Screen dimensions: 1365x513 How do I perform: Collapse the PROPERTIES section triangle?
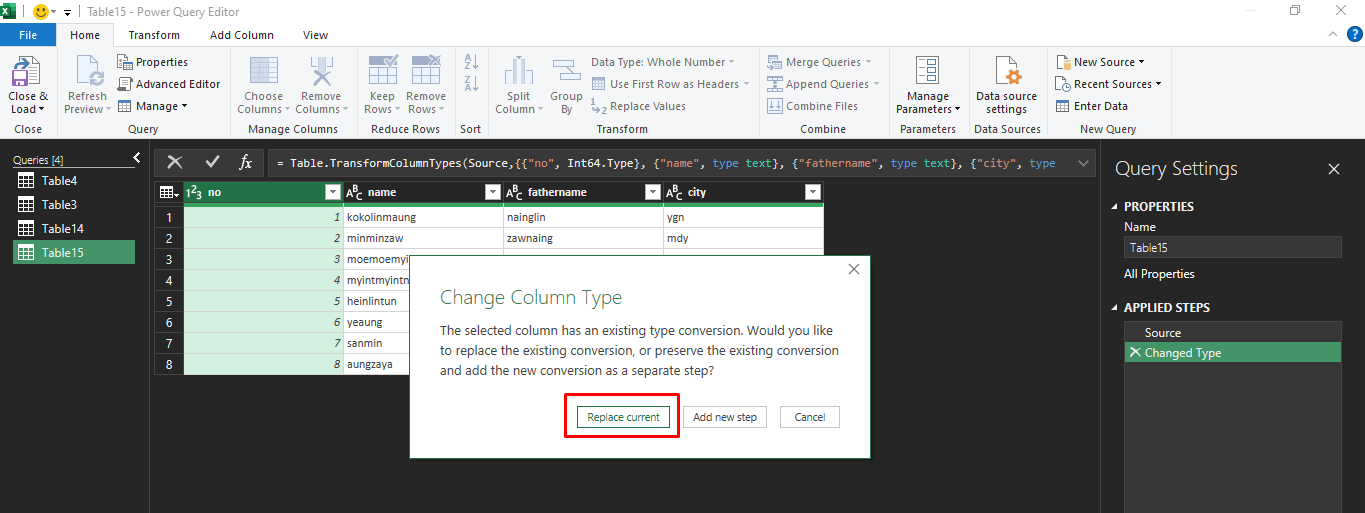coord(1116,207)
